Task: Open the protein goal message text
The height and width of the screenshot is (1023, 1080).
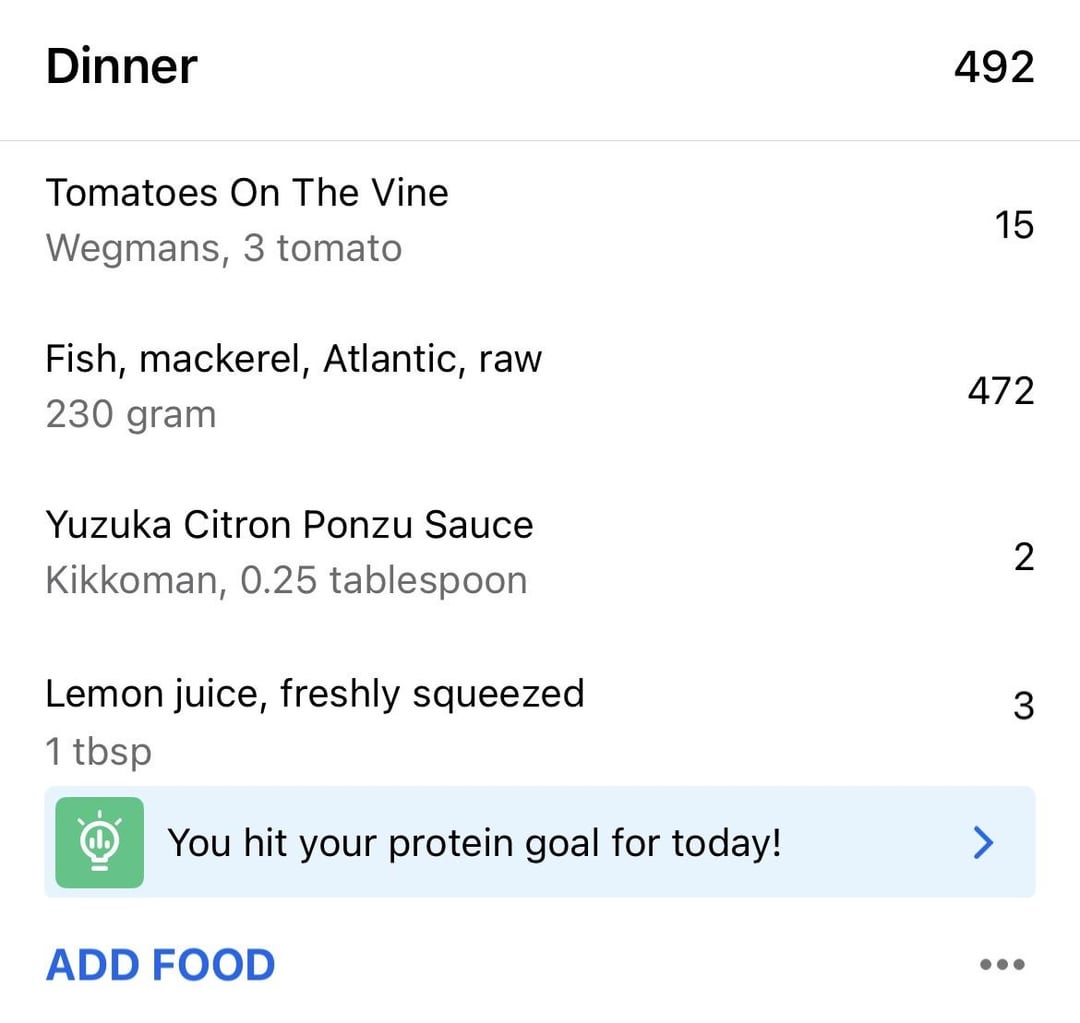Action: click(x=474, y=843)
